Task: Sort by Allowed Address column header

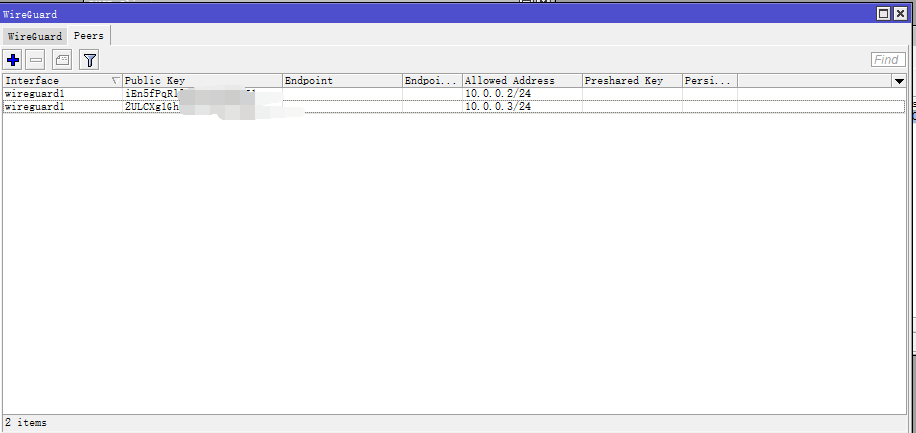Action: 522,81
